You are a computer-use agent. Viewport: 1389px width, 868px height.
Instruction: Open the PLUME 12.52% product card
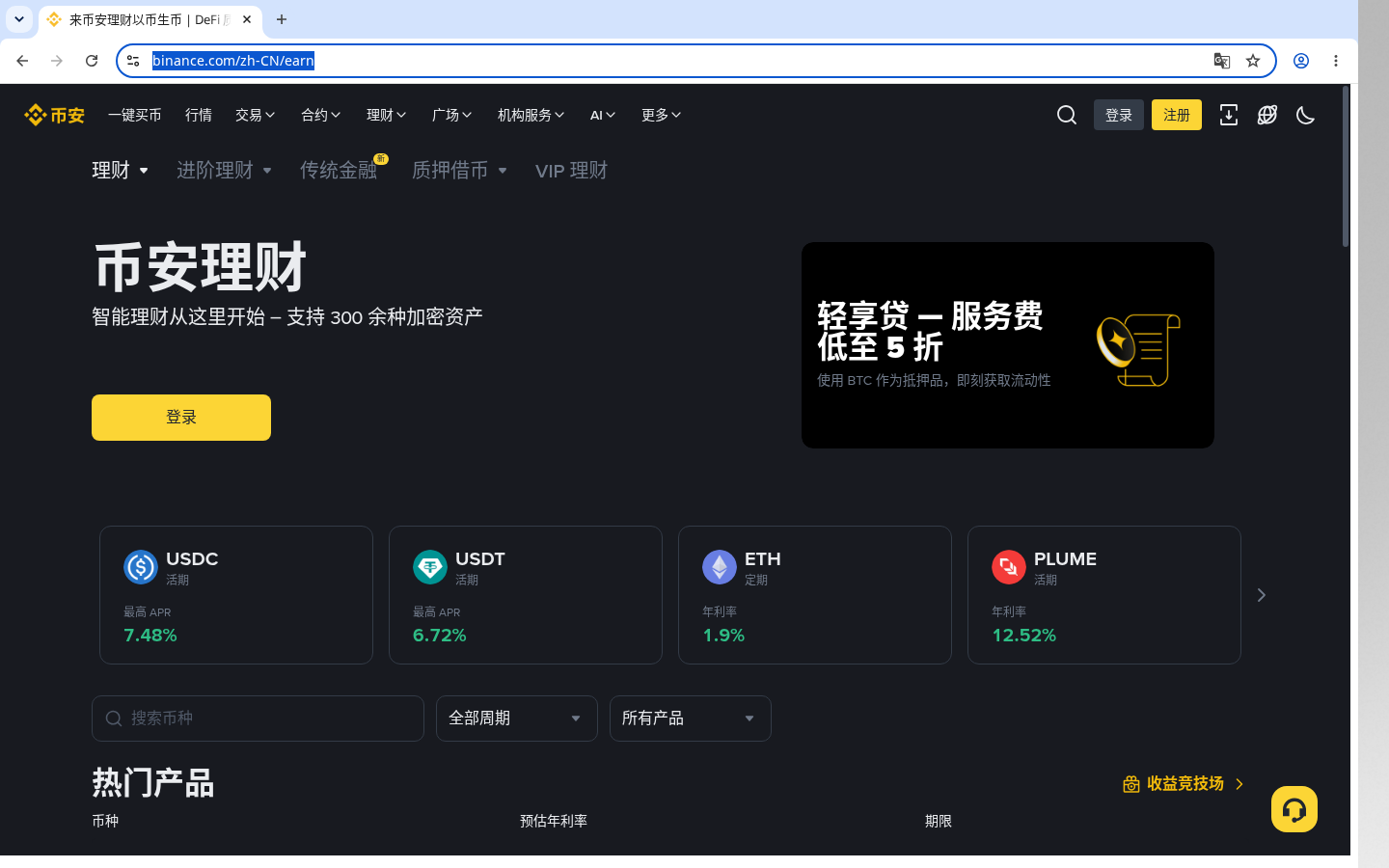1104,595
